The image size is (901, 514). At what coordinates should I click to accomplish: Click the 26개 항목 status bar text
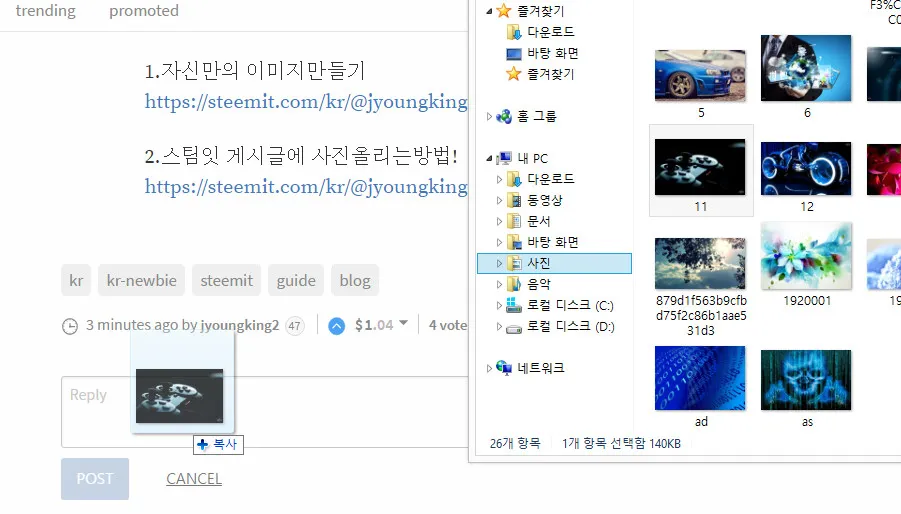(x=515, y=443)
